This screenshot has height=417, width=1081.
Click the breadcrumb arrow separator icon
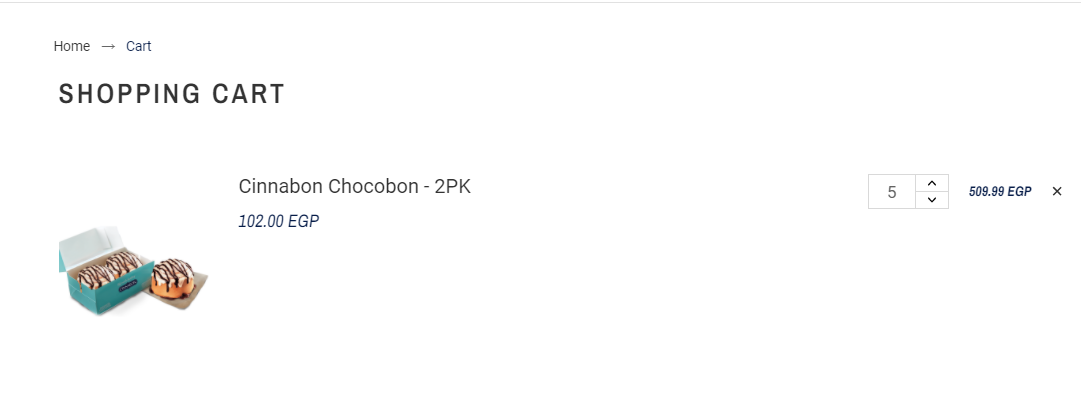coord(108,46)
